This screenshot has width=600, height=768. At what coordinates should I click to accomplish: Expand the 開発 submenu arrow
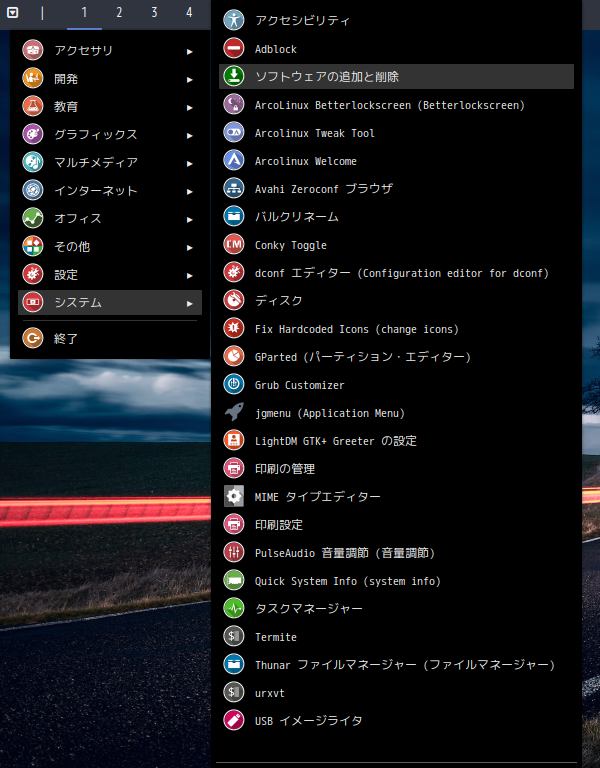[190, 79]
